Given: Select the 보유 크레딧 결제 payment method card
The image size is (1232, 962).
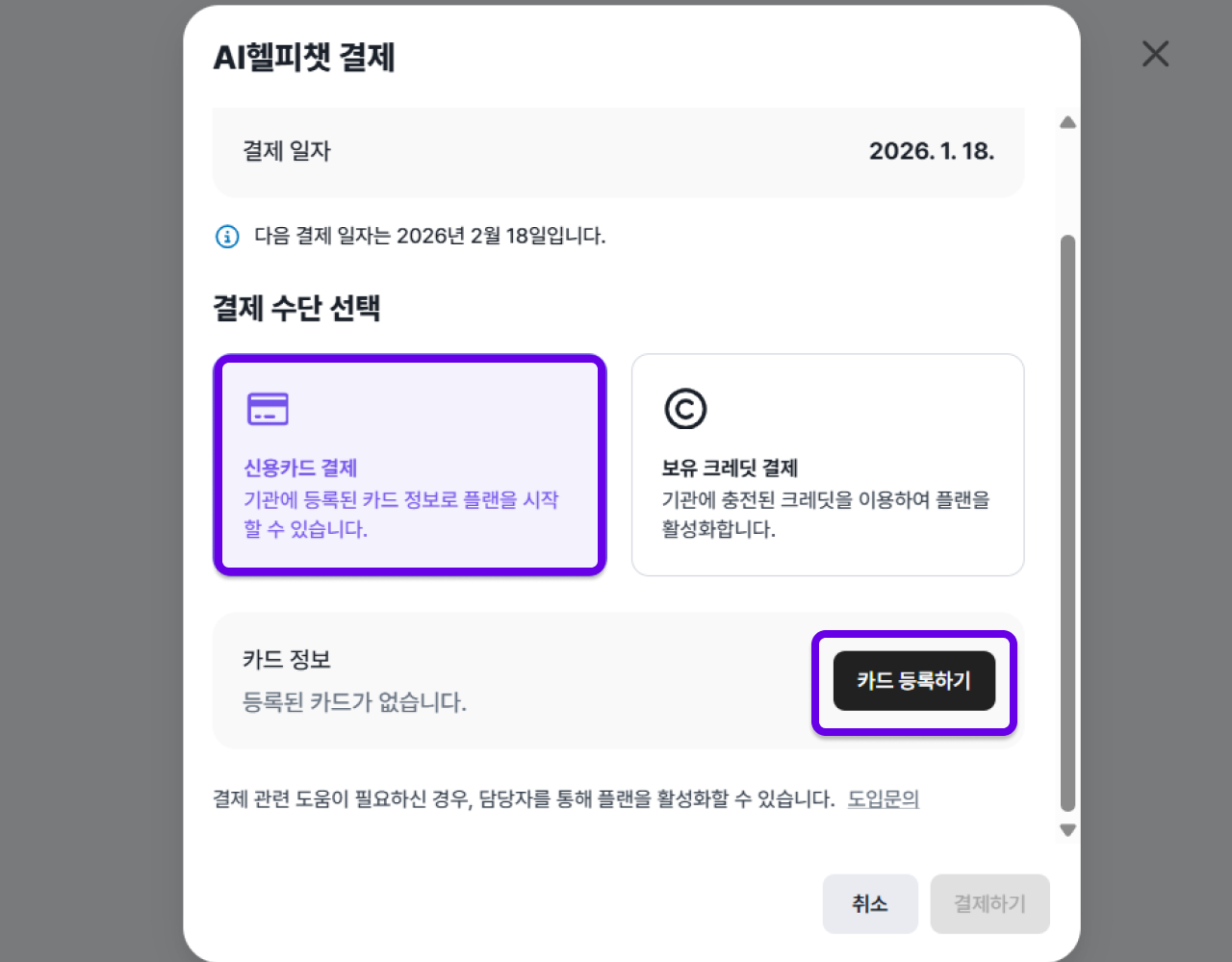Looking at the screenshot, I should coord(828,465).
